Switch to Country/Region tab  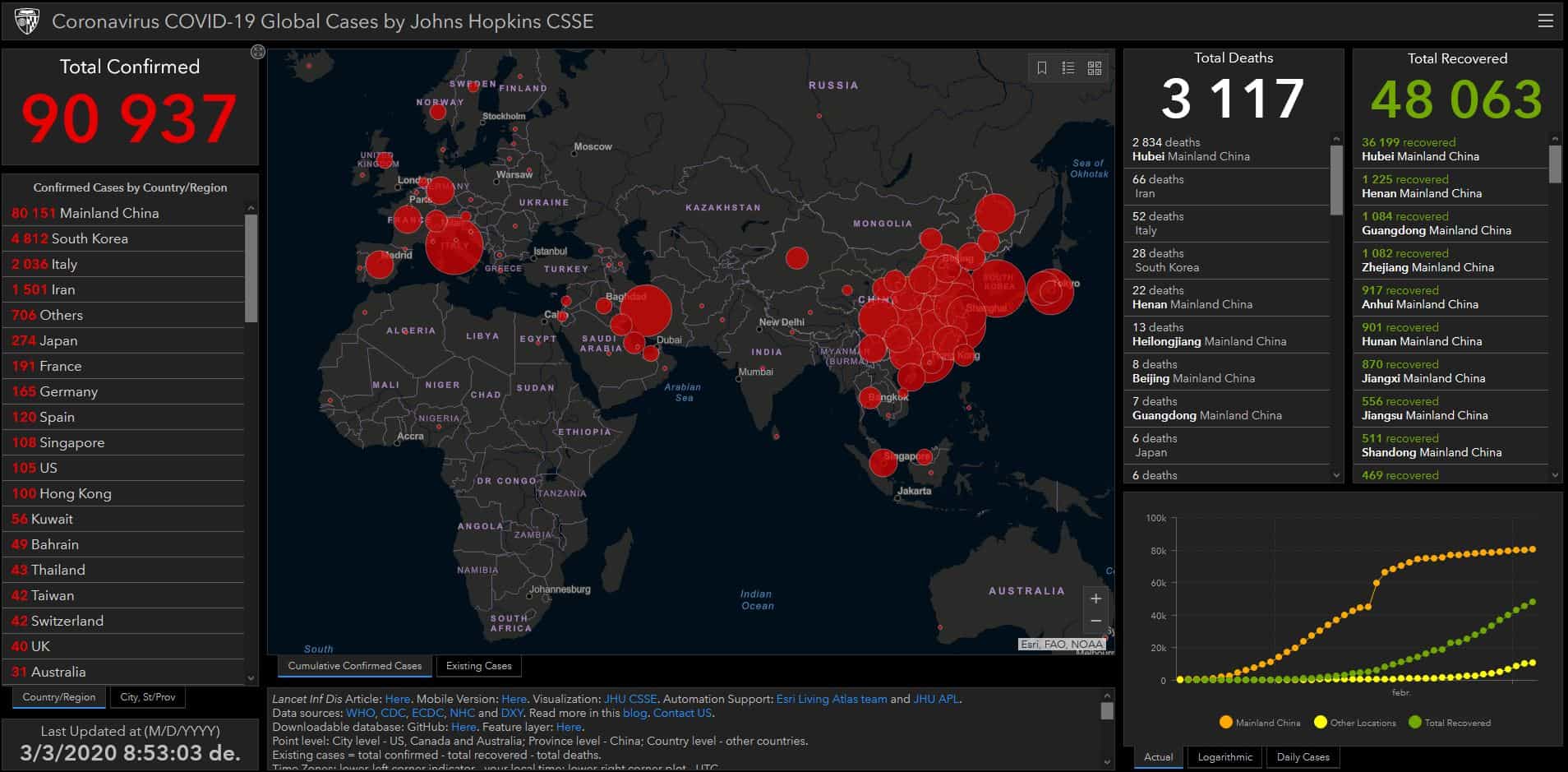(x=59, y=697)
